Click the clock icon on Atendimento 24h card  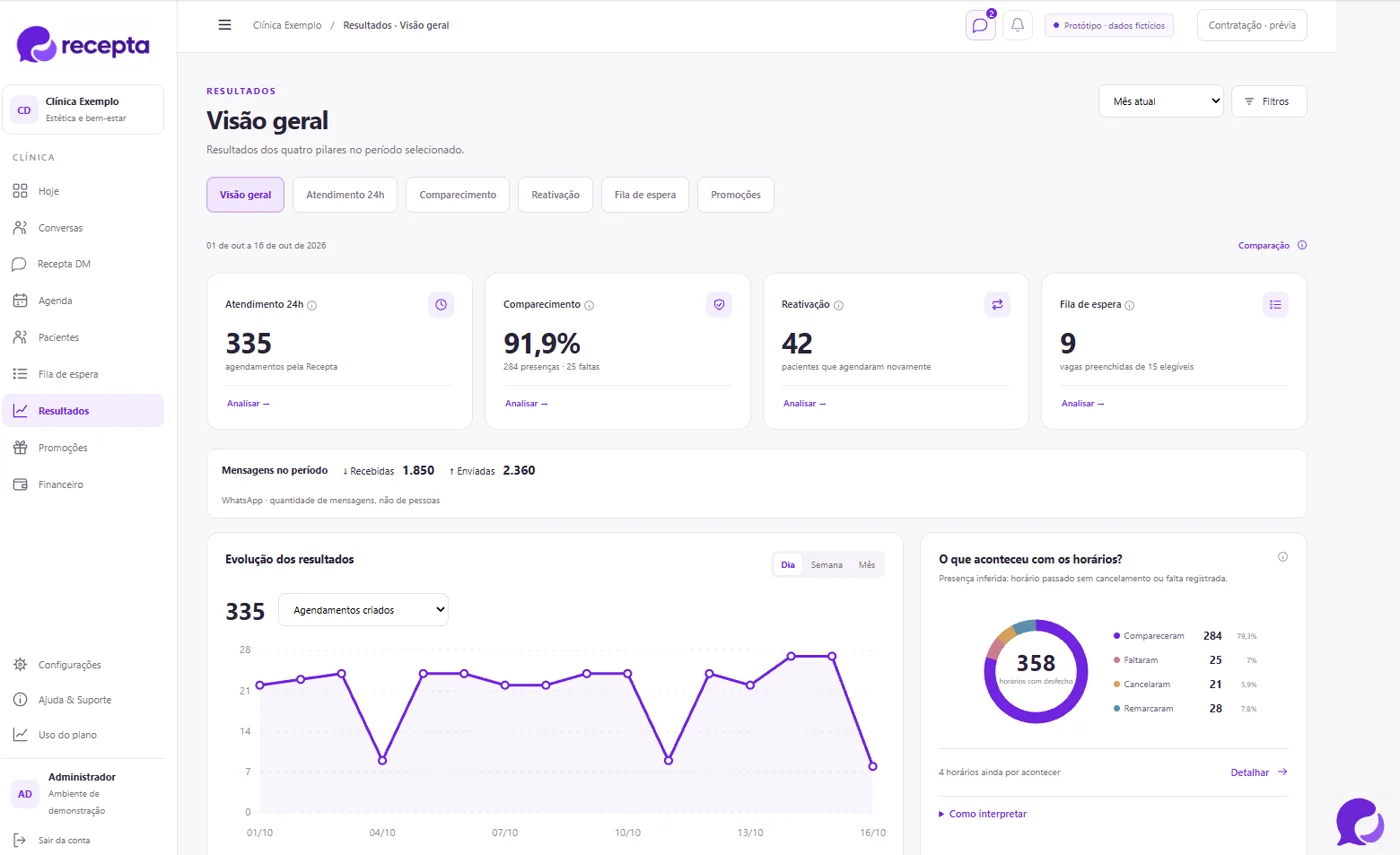pos(441,304)
